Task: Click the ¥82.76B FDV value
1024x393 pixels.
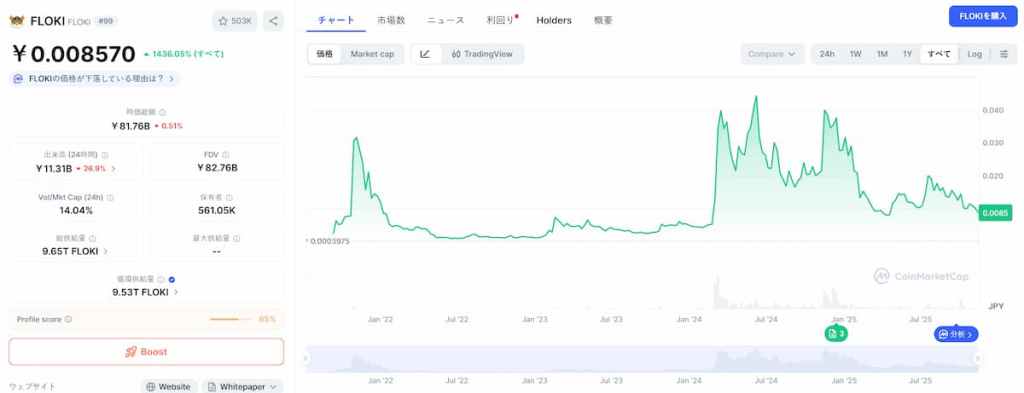Action: [x=217, y=168]
